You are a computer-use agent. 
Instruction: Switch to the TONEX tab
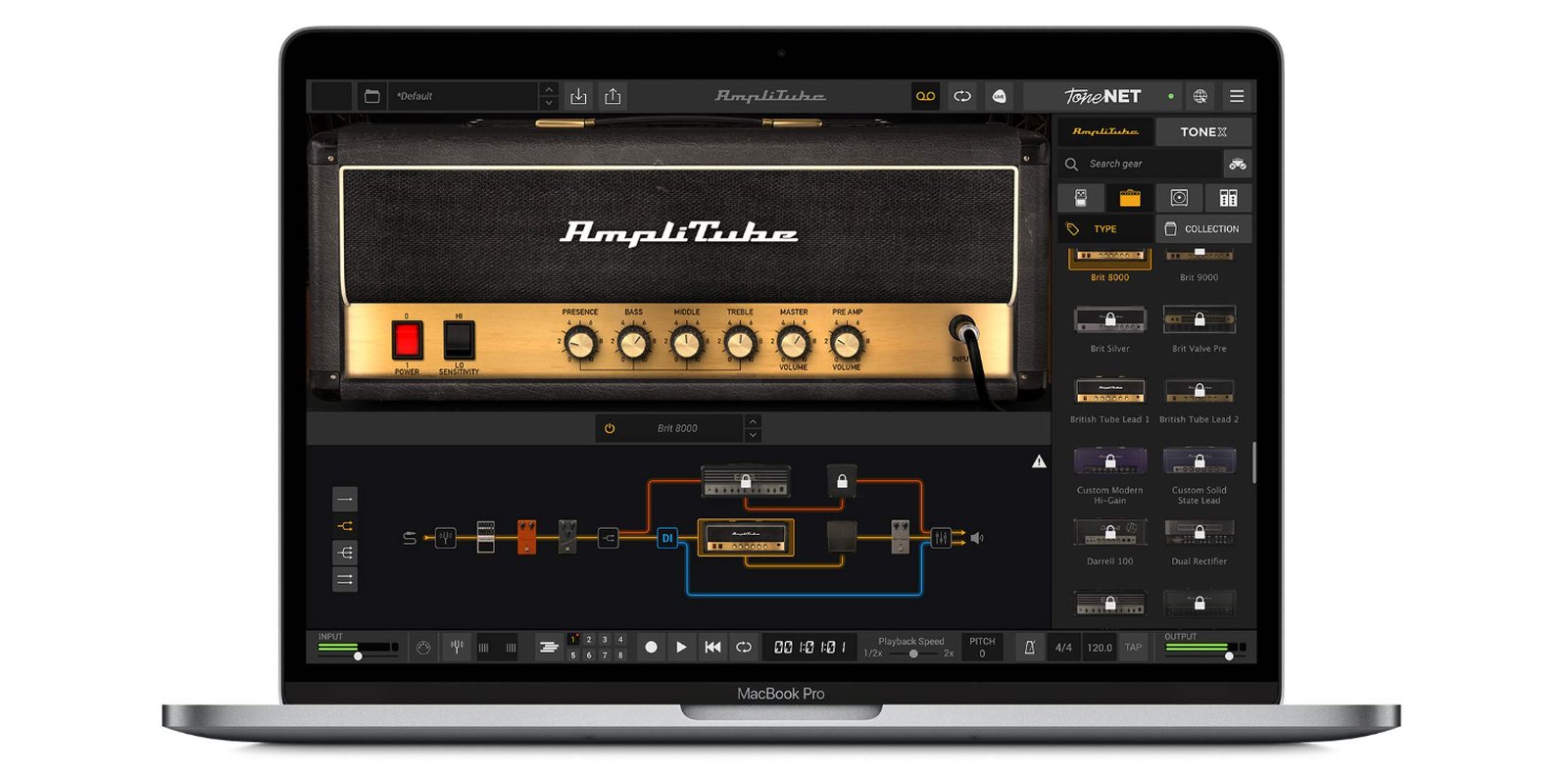tap(1203, 131)
